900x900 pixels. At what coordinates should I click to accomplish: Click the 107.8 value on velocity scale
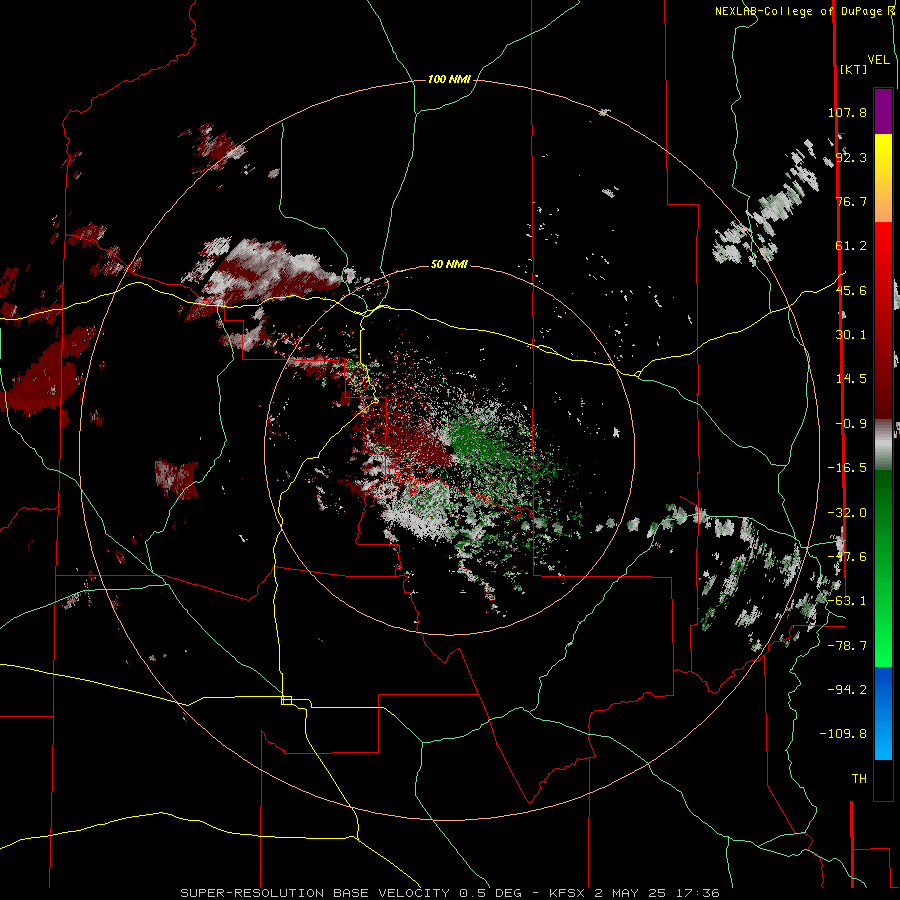847,112
